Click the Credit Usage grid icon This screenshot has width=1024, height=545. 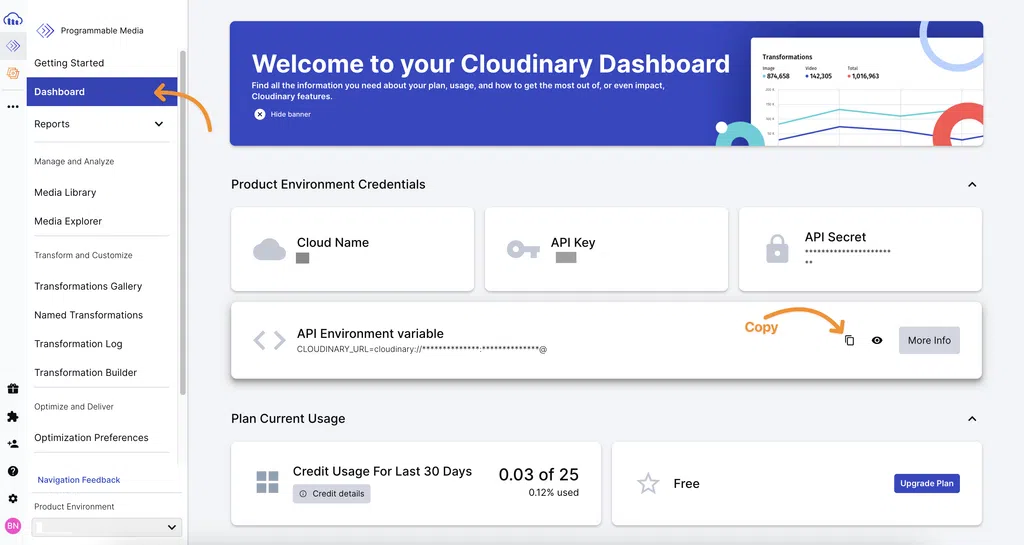267,482
